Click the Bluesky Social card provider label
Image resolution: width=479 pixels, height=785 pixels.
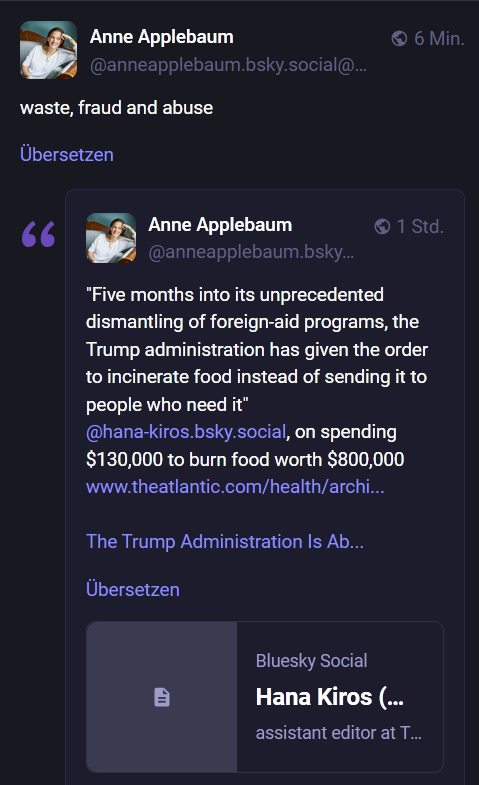coord(311,661)
